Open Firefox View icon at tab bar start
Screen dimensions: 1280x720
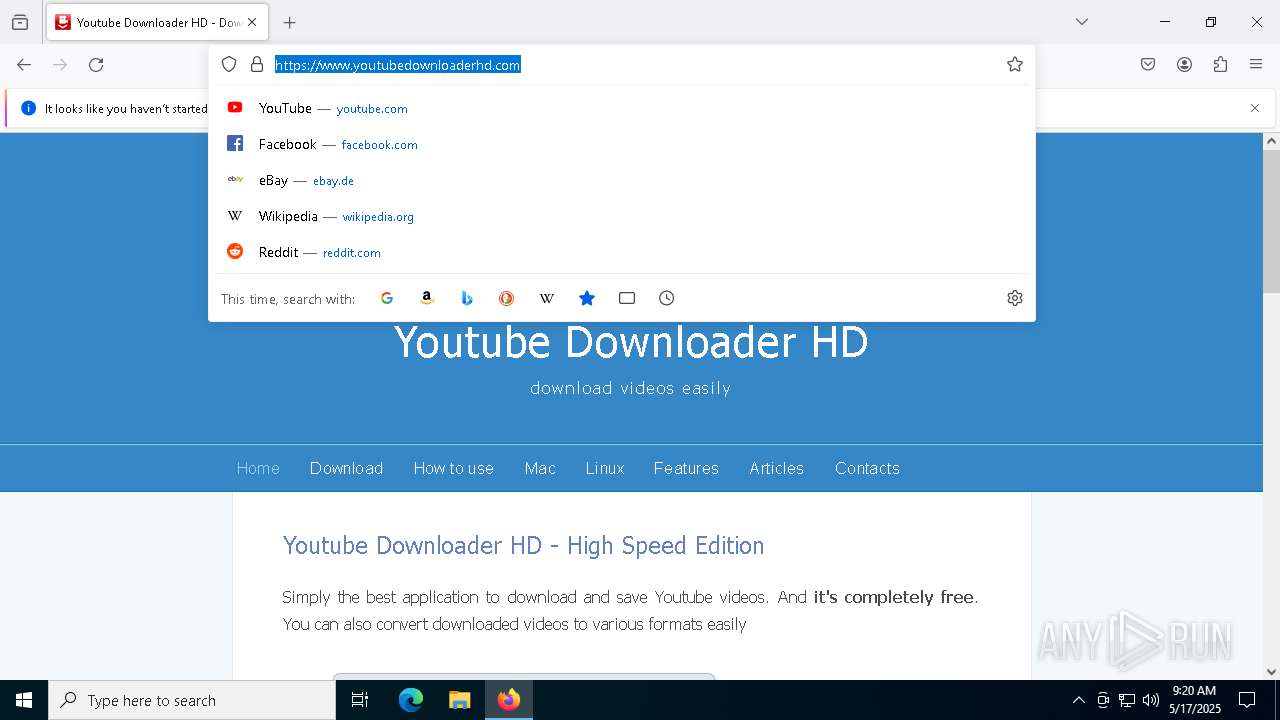20,22
